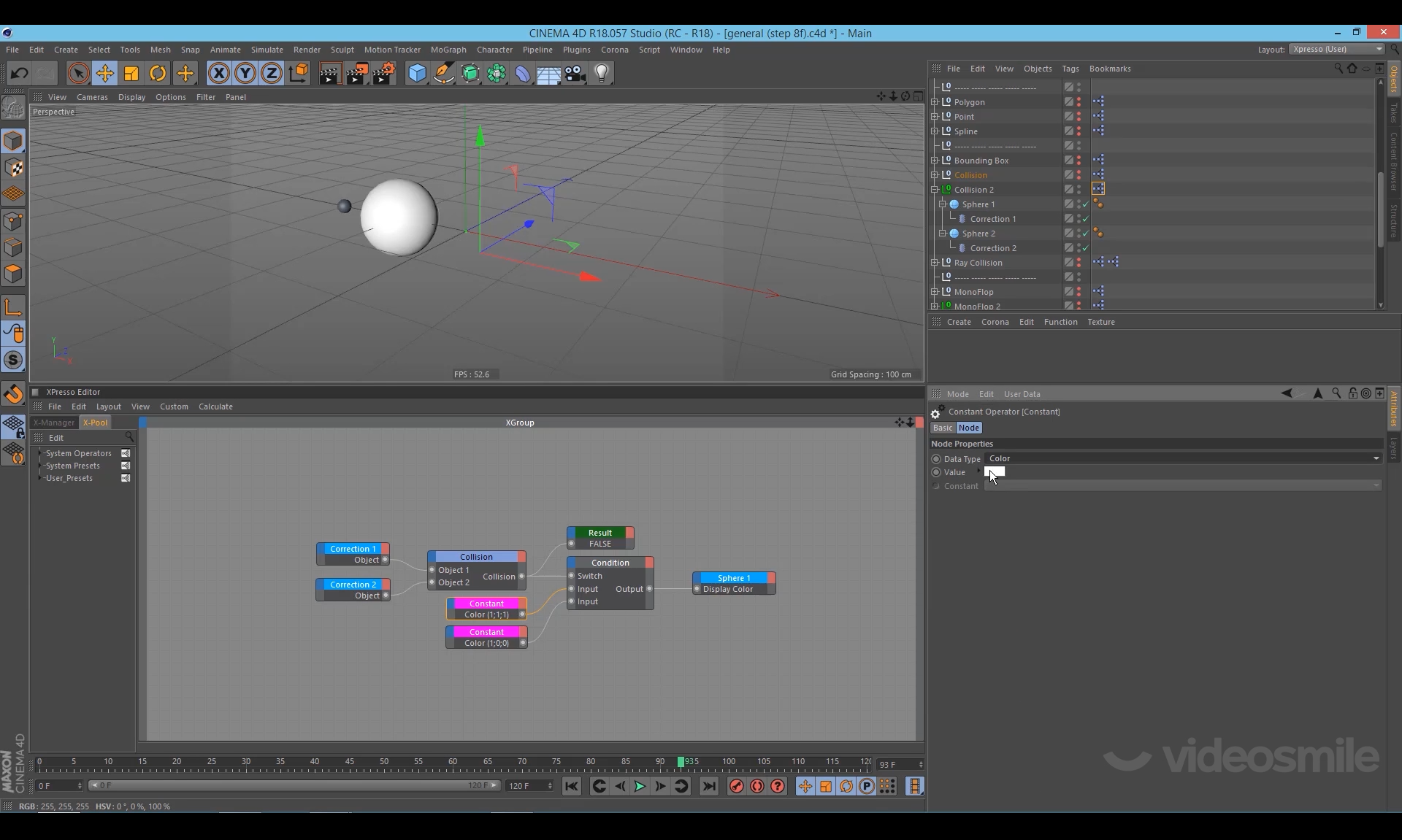Select the Condition node in XPresso
The height and width of the screenshot is (840, 1402).
click(x=610, y=563)
